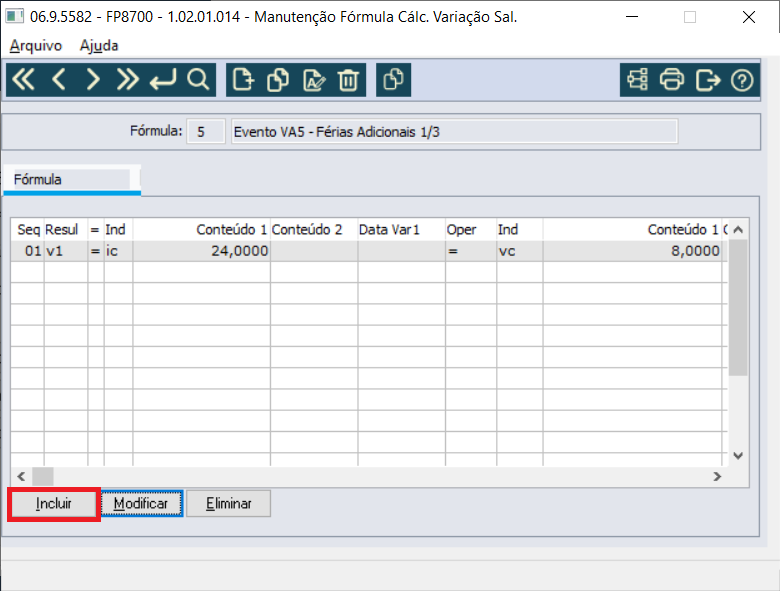This screenshot has height=591, width=780.
Task: Click the Incluir button
Action: [x=54, y=504]
